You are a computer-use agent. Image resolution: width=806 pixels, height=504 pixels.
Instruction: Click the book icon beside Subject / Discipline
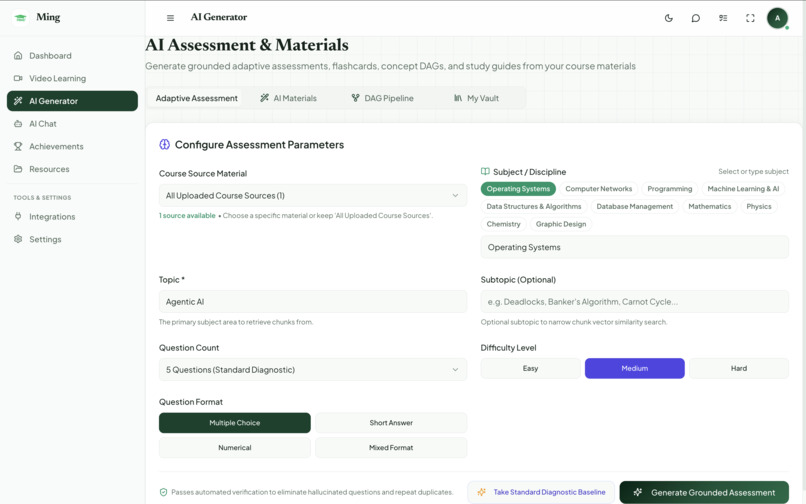[x=485, y=171]
